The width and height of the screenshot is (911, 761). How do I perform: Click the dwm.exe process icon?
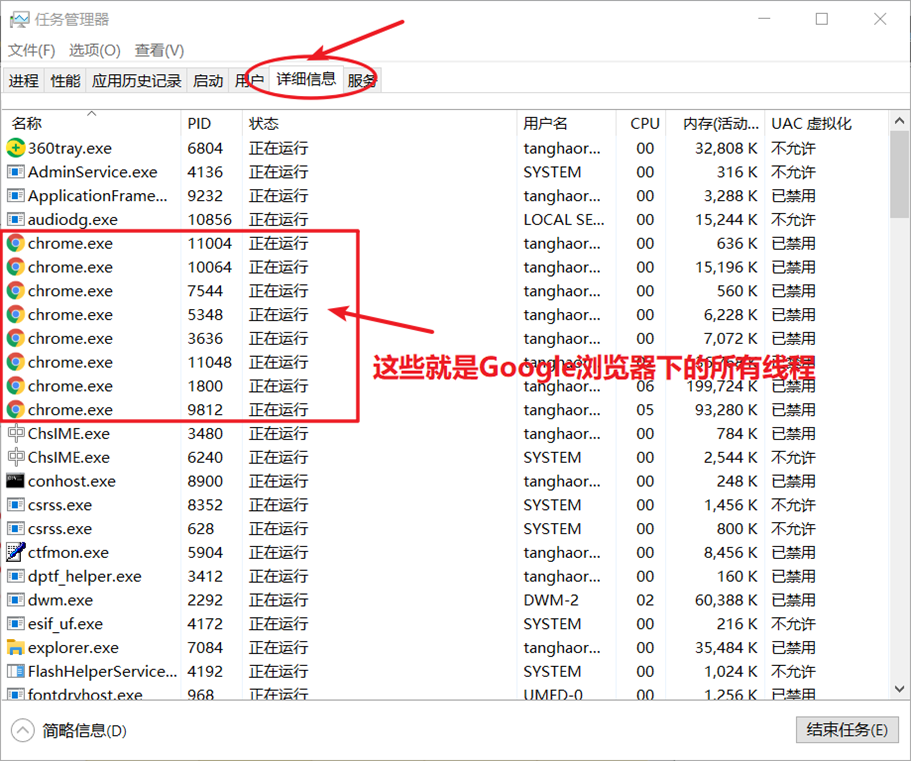[x=16, y=600]
